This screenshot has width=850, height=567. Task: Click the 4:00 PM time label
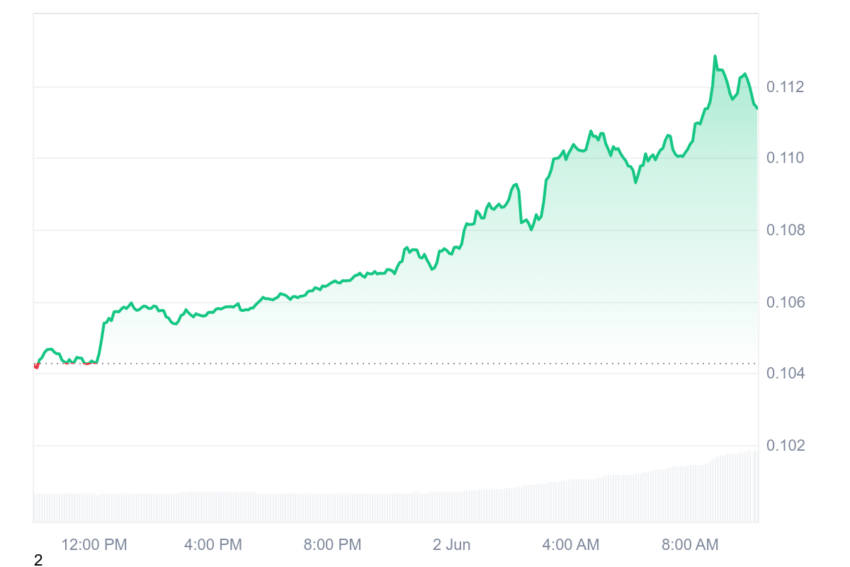(x=213, y=545)
